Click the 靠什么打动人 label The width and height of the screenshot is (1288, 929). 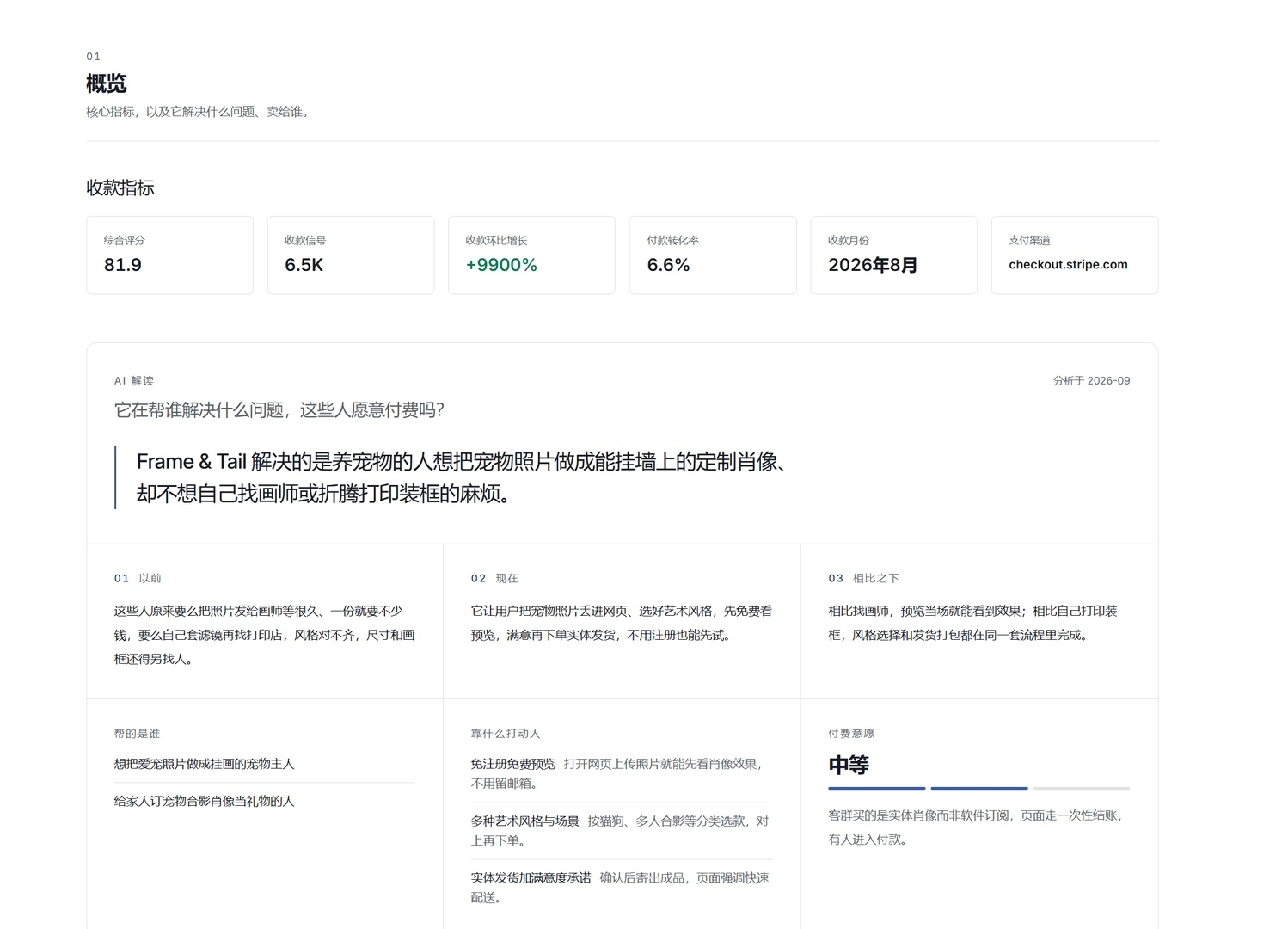point(506,734)
